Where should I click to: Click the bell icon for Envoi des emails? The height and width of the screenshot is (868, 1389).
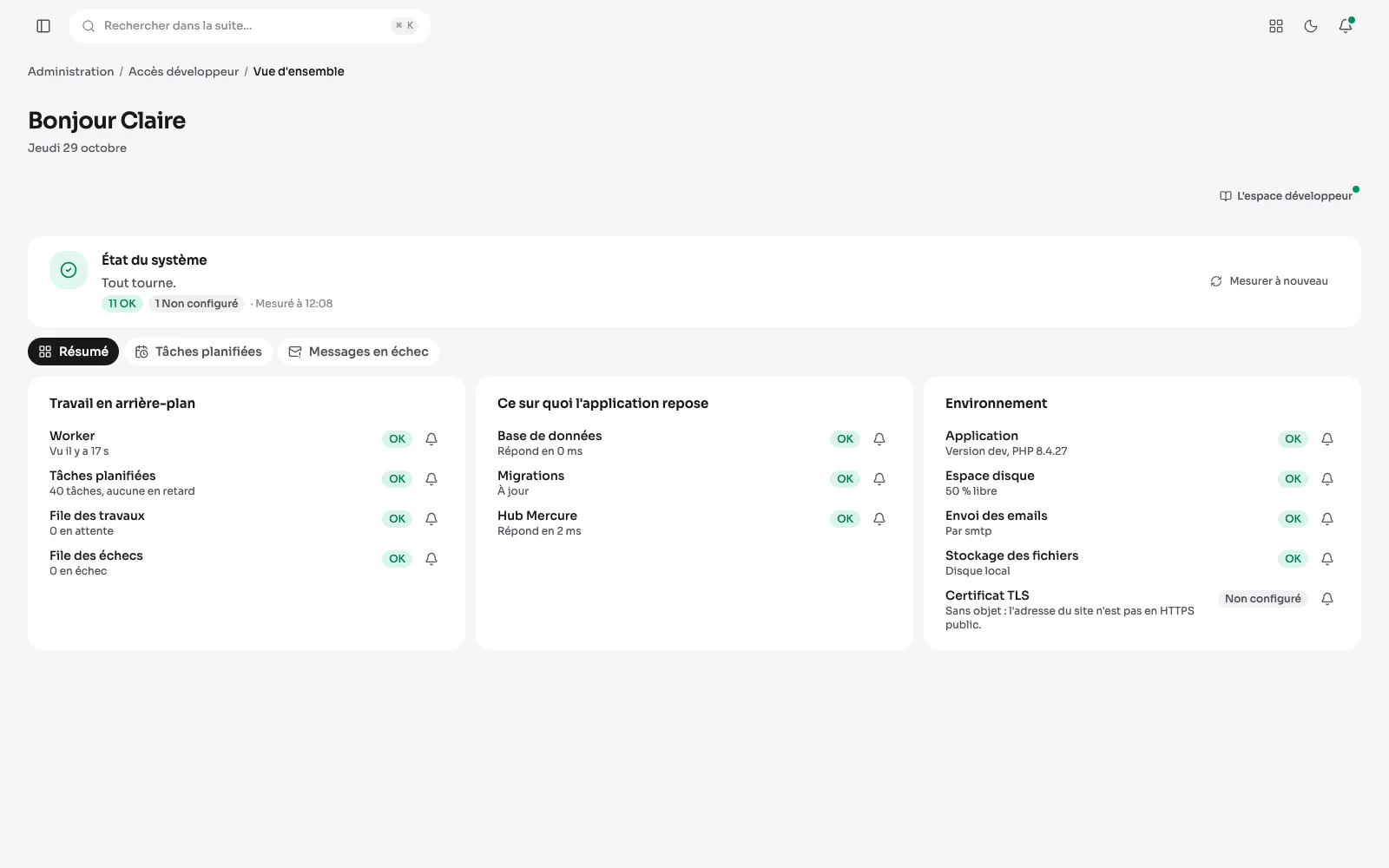click(1327, 519)
